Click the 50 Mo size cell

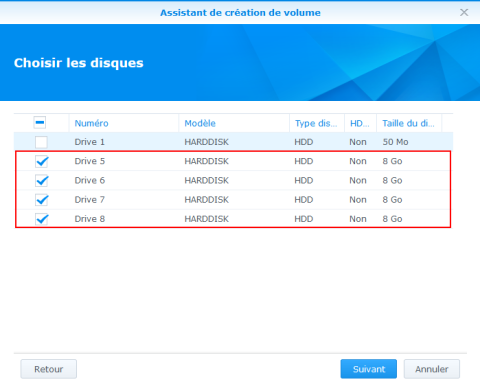pyautogui.click(x=395, y=142)
